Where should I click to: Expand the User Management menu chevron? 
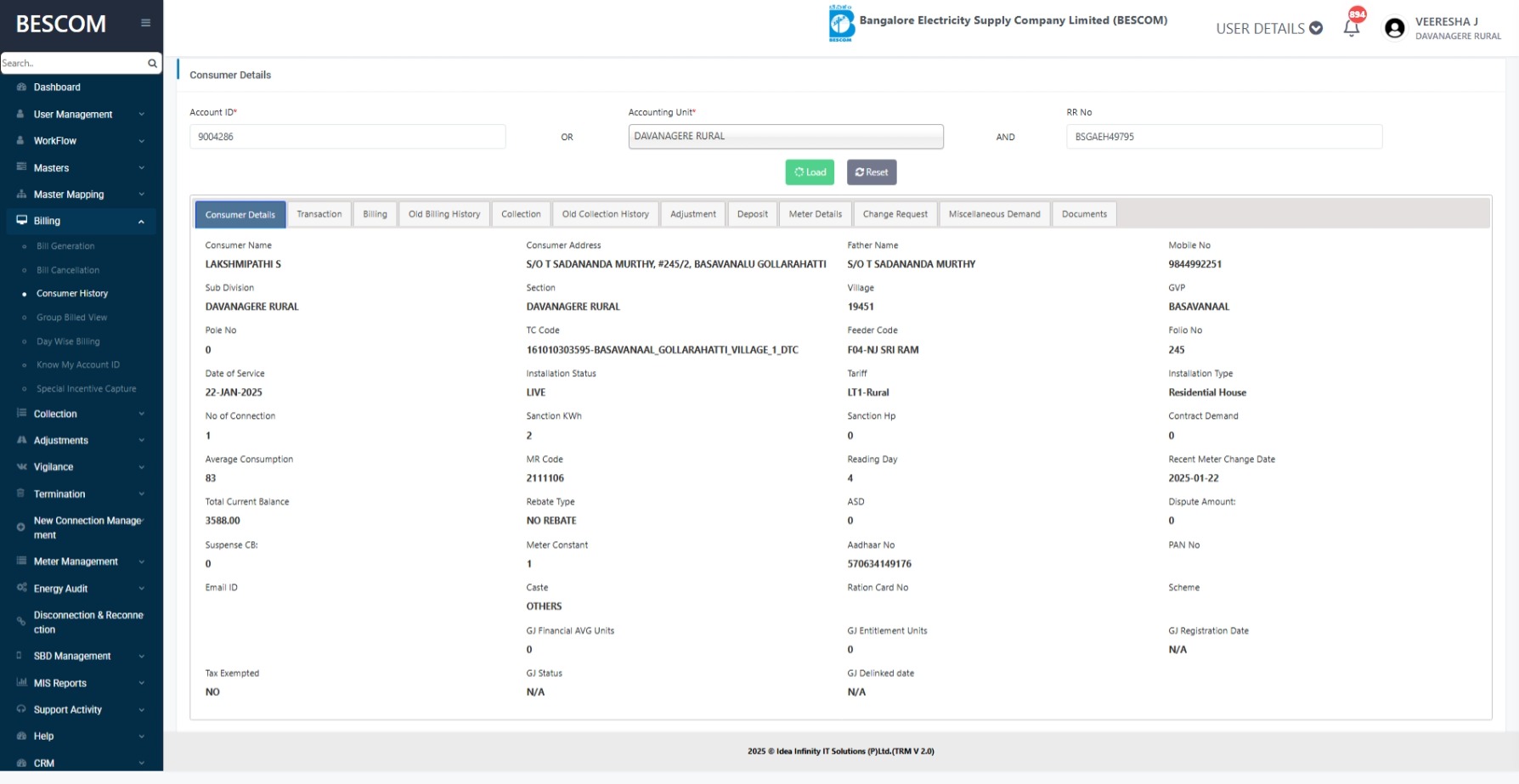pyautogui.click(x=141, y=115)
